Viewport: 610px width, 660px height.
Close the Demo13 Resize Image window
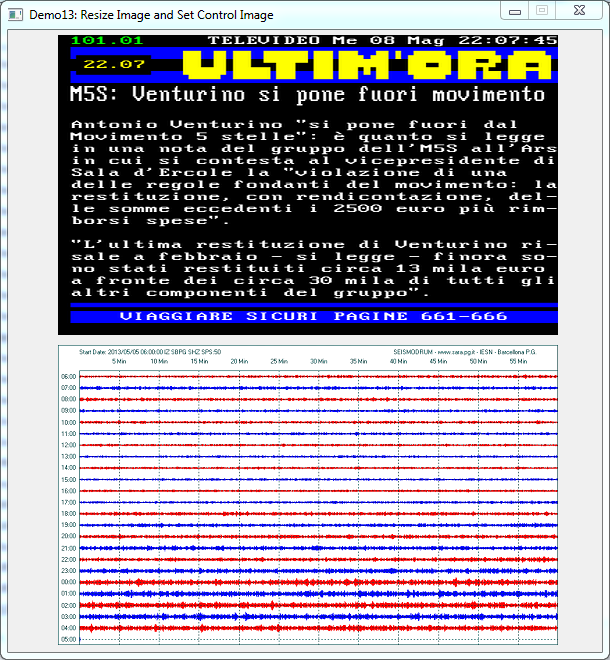click(578, 10)
